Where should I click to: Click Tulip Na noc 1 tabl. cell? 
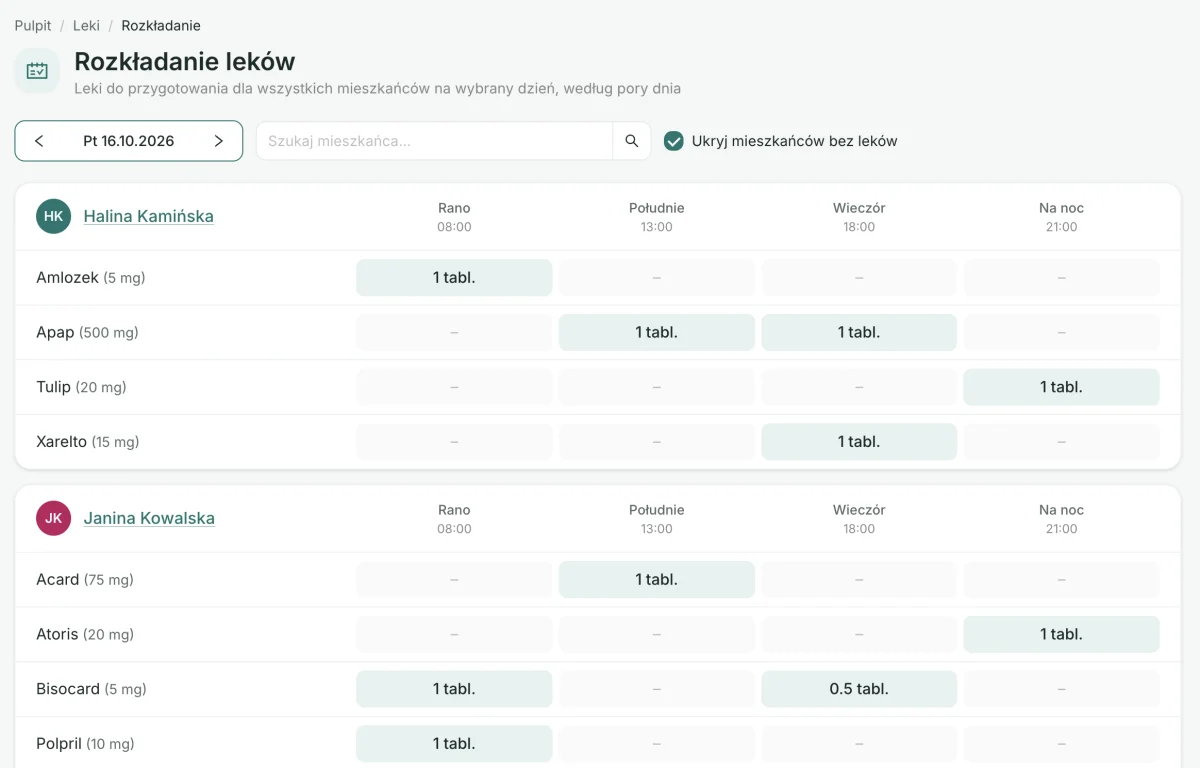[x=1062, y=387]
